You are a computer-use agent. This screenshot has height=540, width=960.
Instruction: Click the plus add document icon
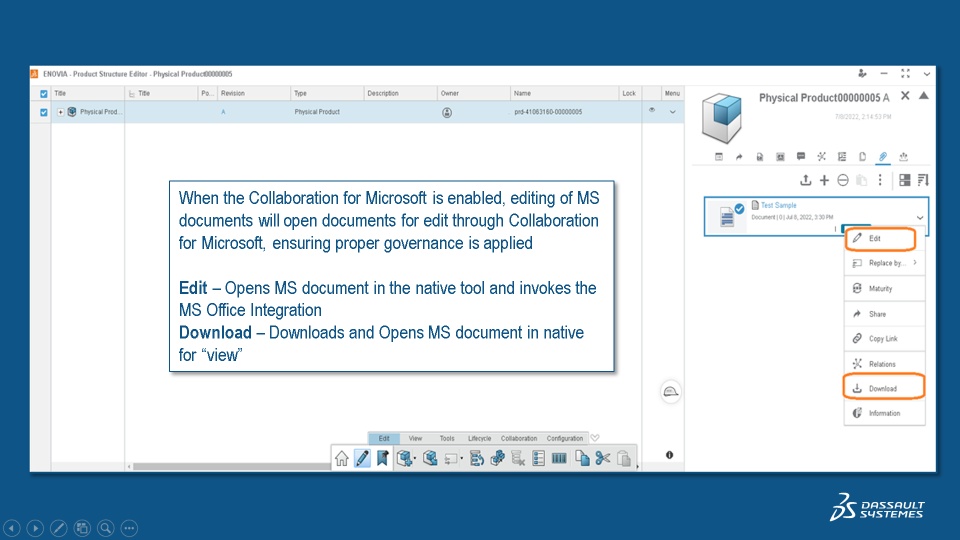tap(825, 180)
